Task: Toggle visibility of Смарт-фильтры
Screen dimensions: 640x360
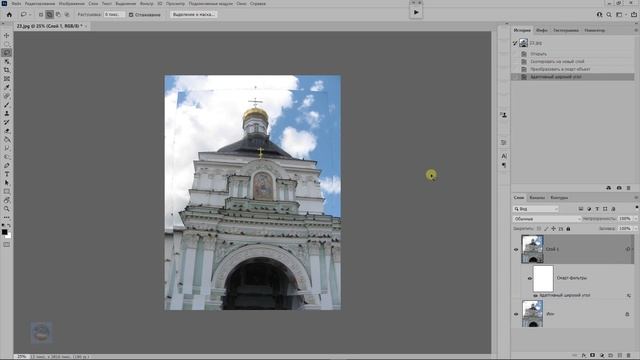Action: [530, 278]
